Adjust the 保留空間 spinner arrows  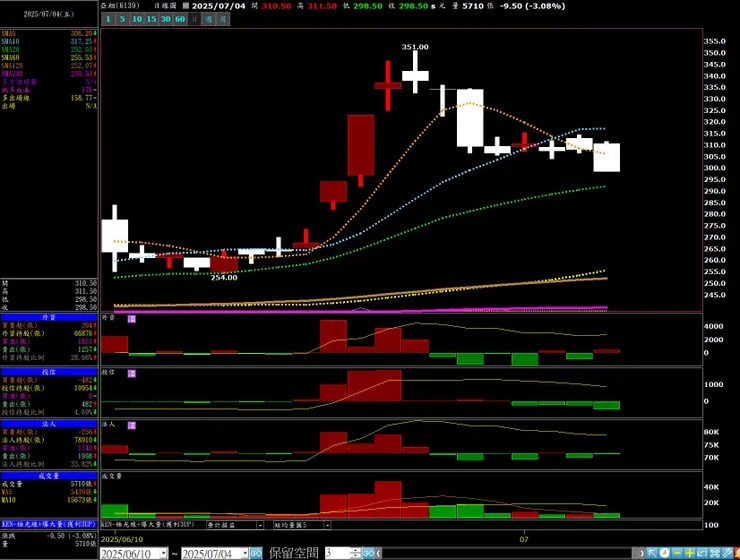pos(356,553)
